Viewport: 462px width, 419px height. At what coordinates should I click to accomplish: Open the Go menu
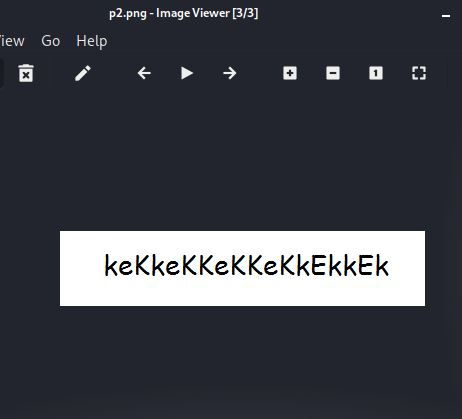point(51,41)
